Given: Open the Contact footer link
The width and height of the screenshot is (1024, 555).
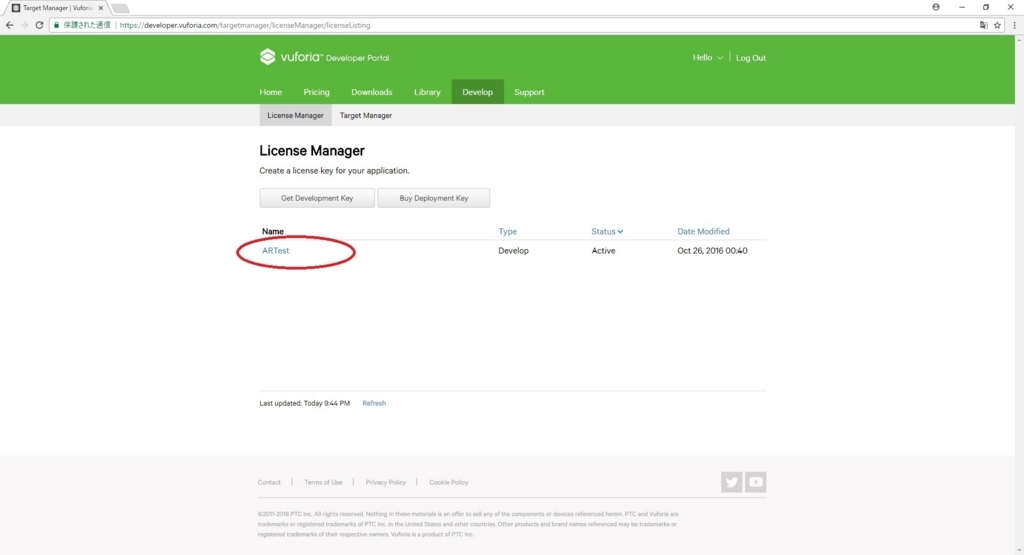Looking at the screenshot, I should (269, 483).
